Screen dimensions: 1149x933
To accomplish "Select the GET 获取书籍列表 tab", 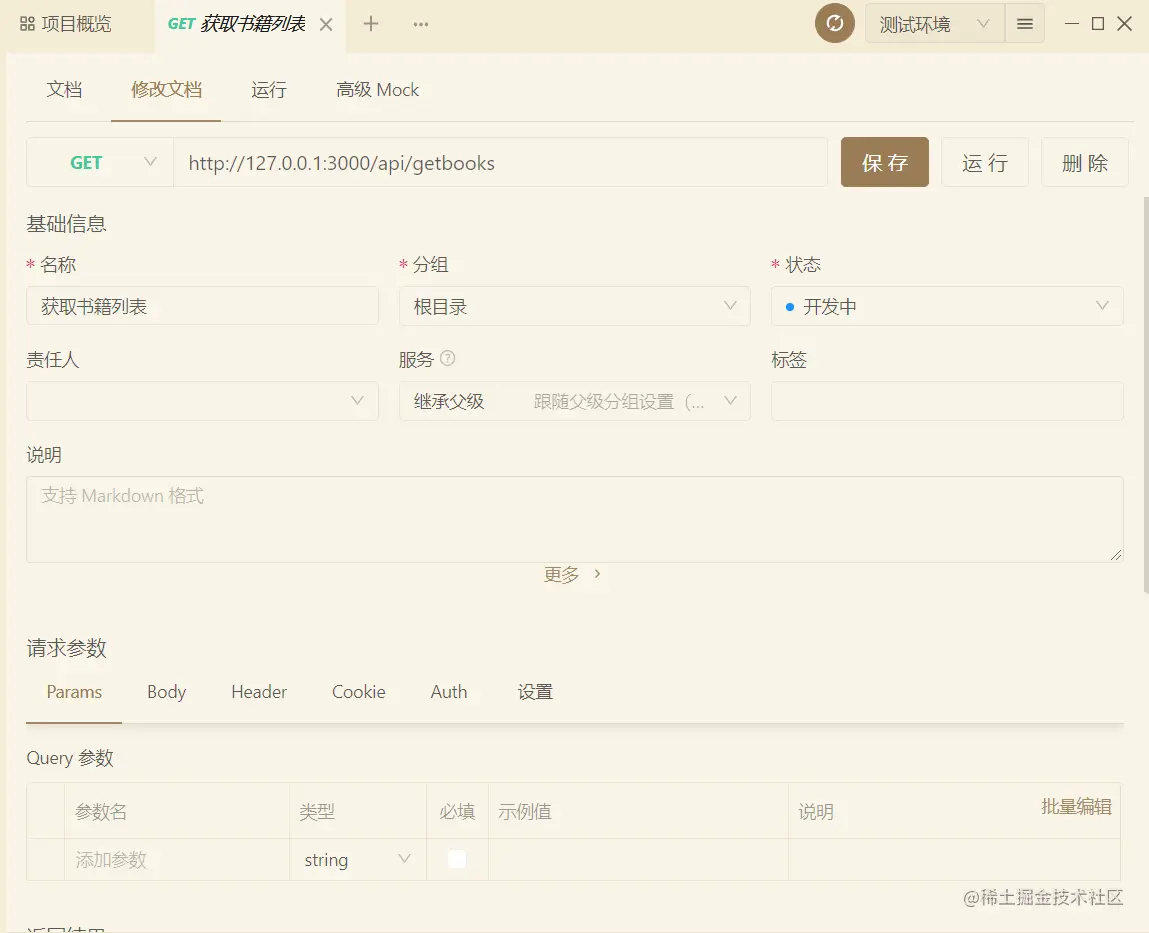I will (x=250, y=24).
